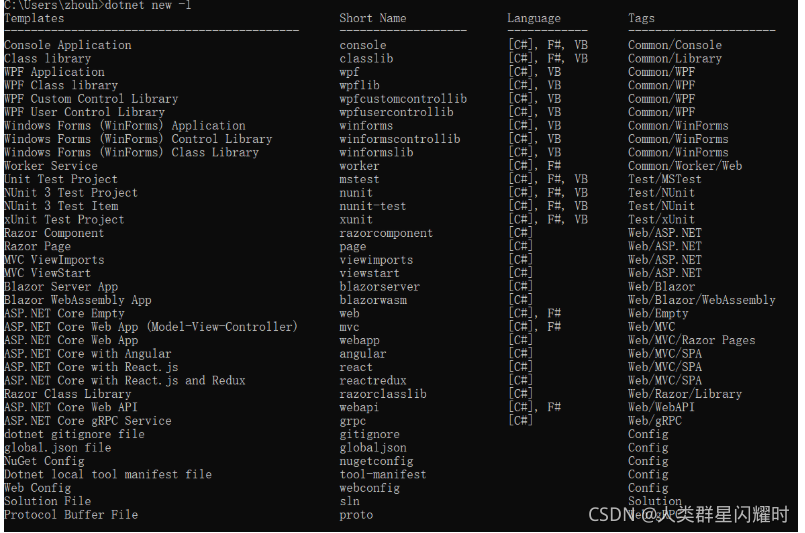Click the 'dotnet new -l' command text

(x=149, y=5)
